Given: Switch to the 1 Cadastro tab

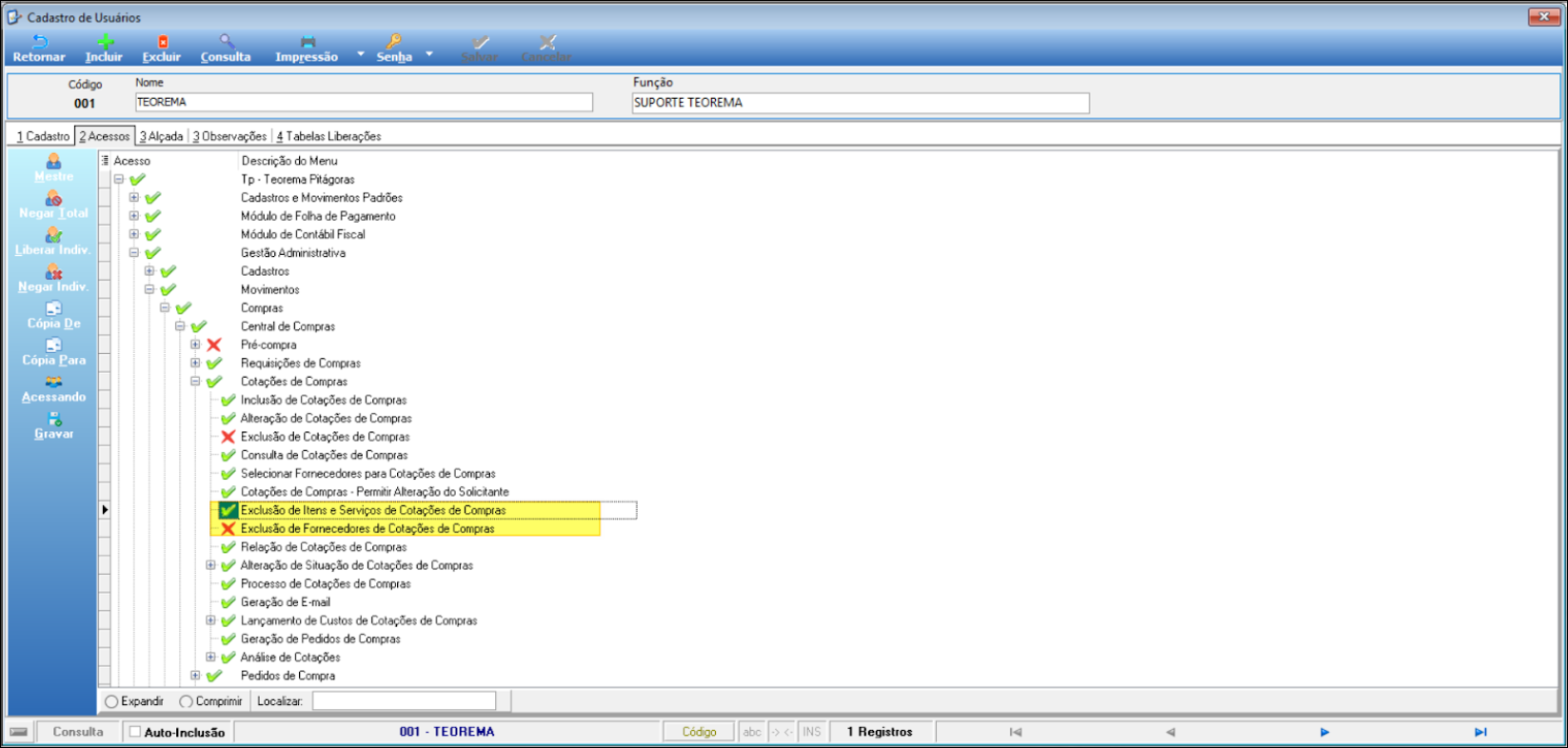Looking at the screenshot, I should pos(44,136).
